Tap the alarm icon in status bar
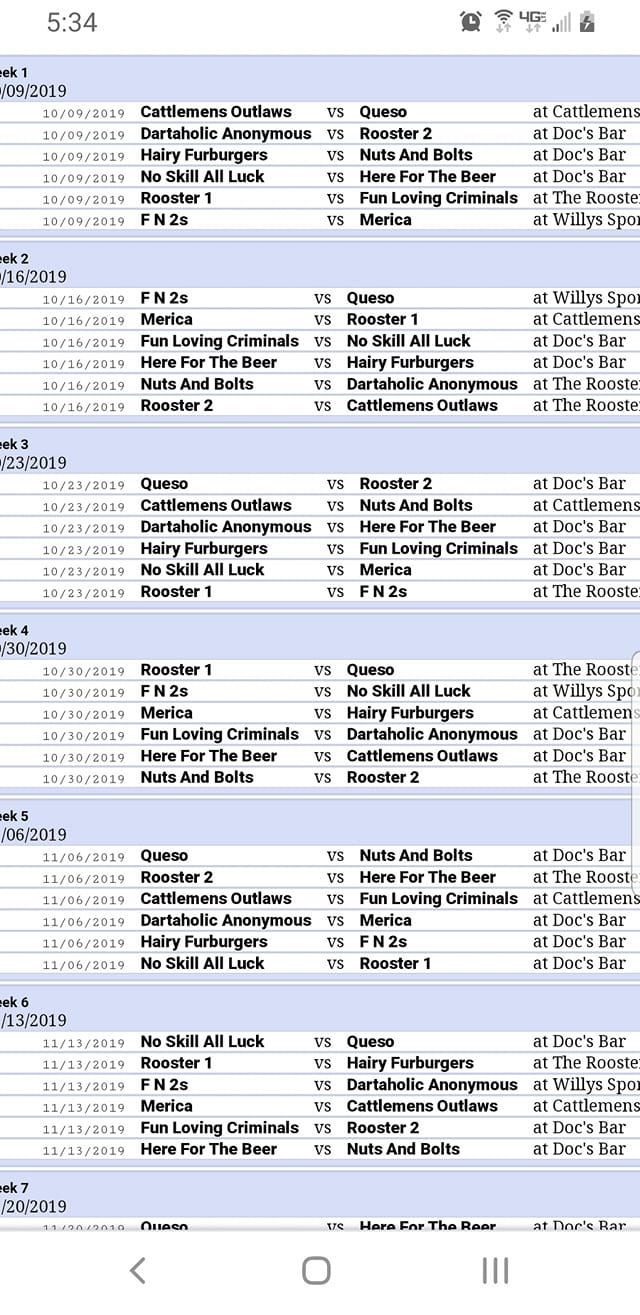 click(471, 21)
